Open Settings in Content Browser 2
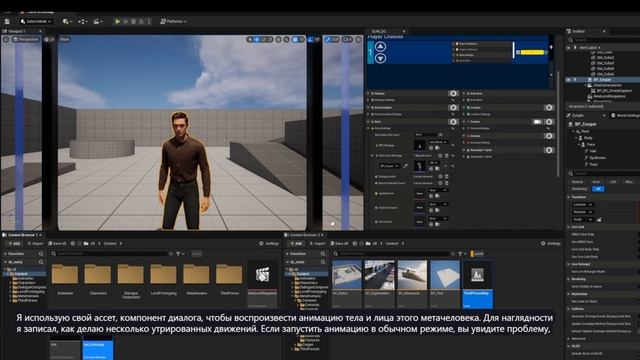The height and width of the screenshot is (360, 640). pyautogui.click(x=551, y=243)
